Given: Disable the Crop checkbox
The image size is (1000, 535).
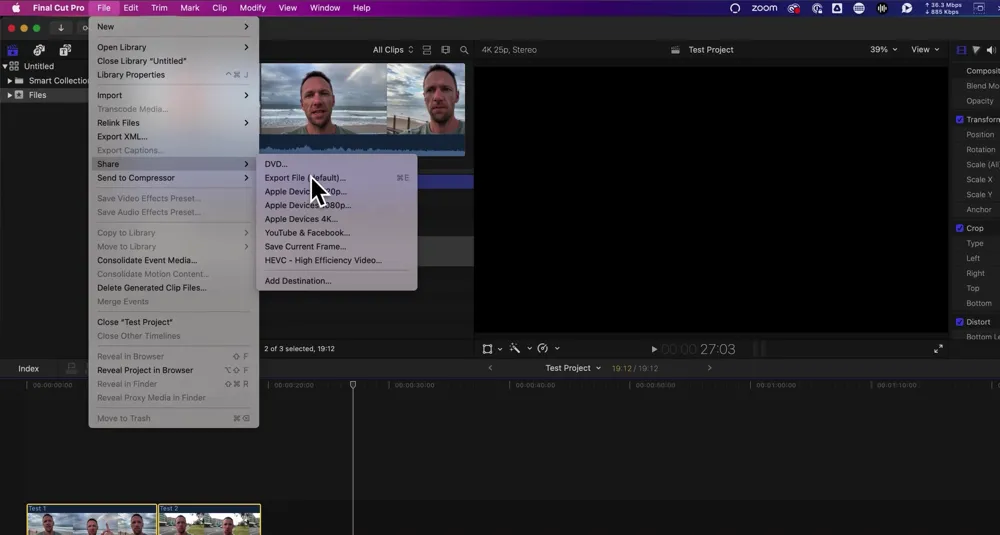Looking at the screenshot, I should pyautogui.click(x=960, y=228).
